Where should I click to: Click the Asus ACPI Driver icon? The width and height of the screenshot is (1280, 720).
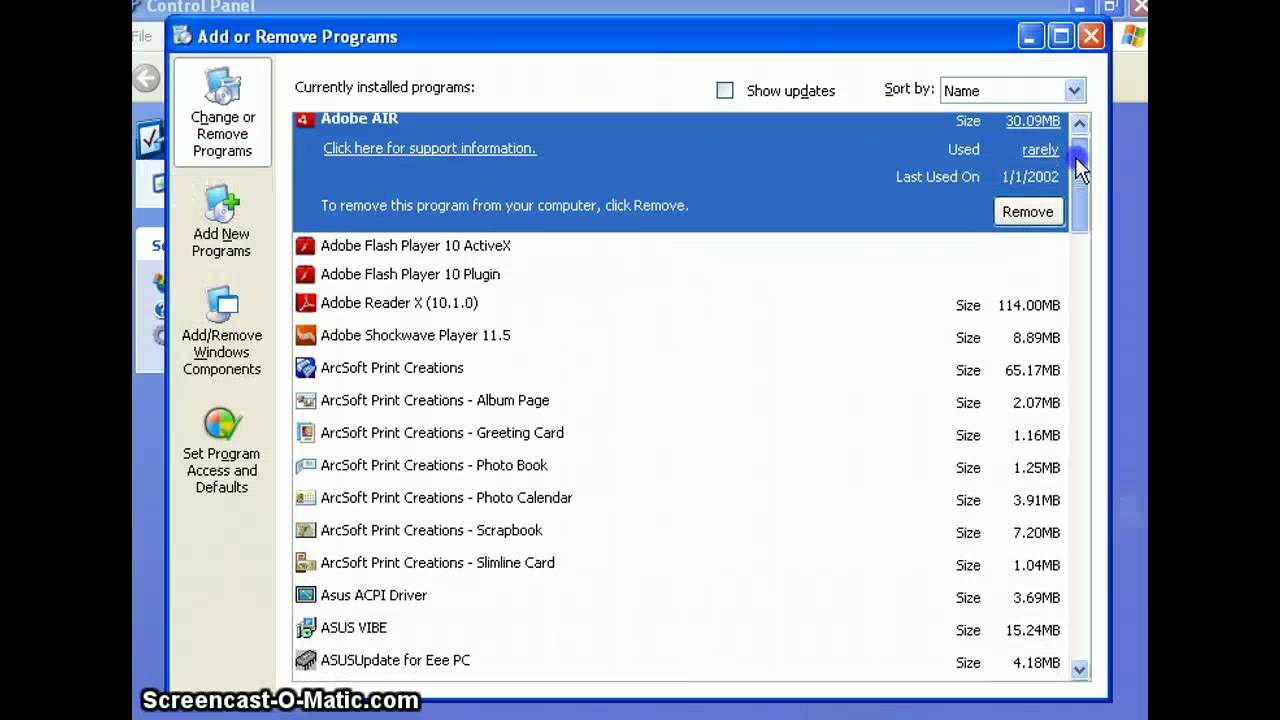(x=305, y=595)
